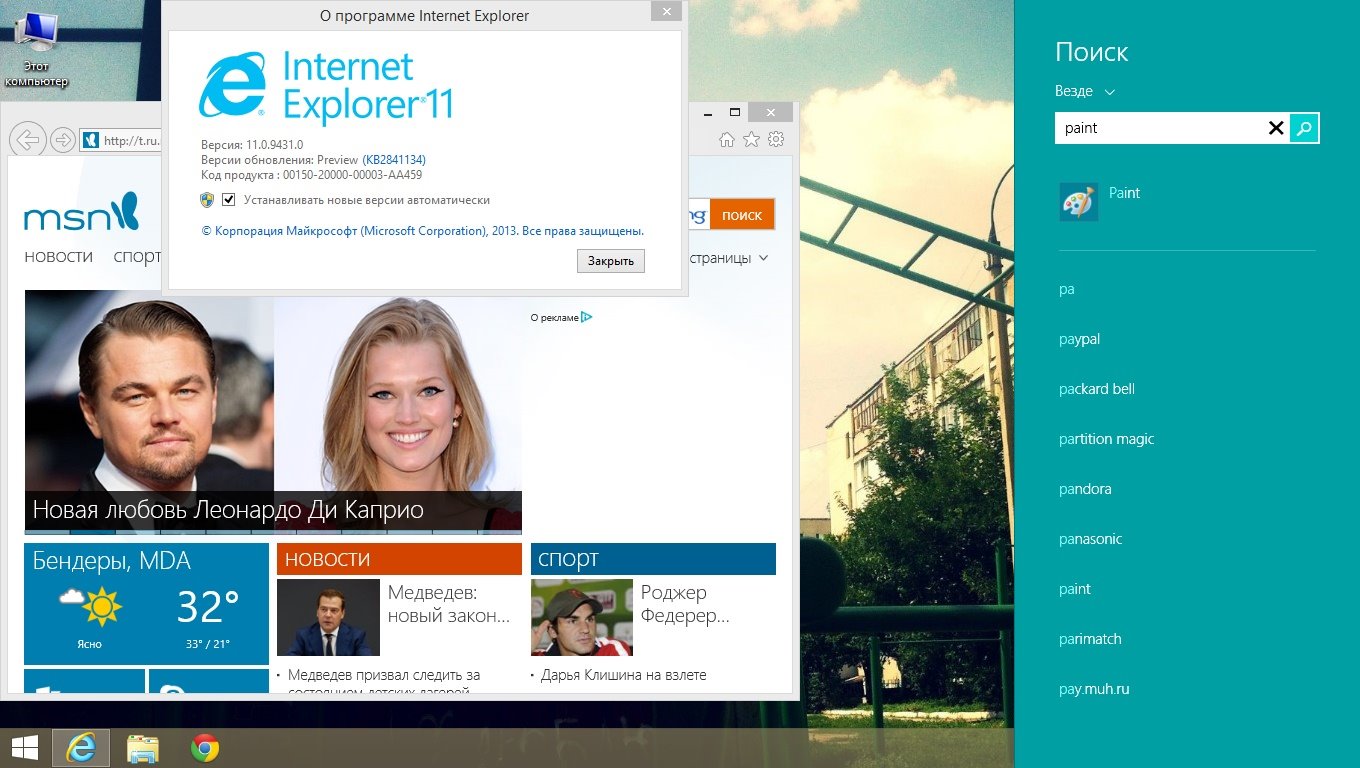Toggle automatic new version install checkbox
Image resolution: width=1360 pixels, height=768 pixels.
[x=229, y=200]
